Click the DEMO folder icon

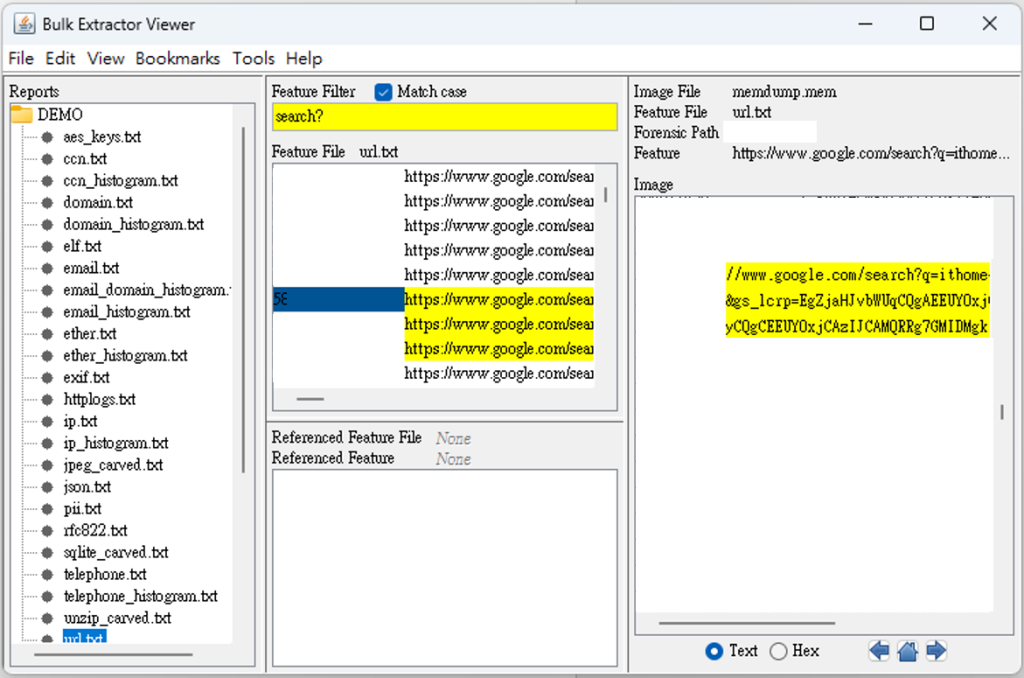point(22,114)
